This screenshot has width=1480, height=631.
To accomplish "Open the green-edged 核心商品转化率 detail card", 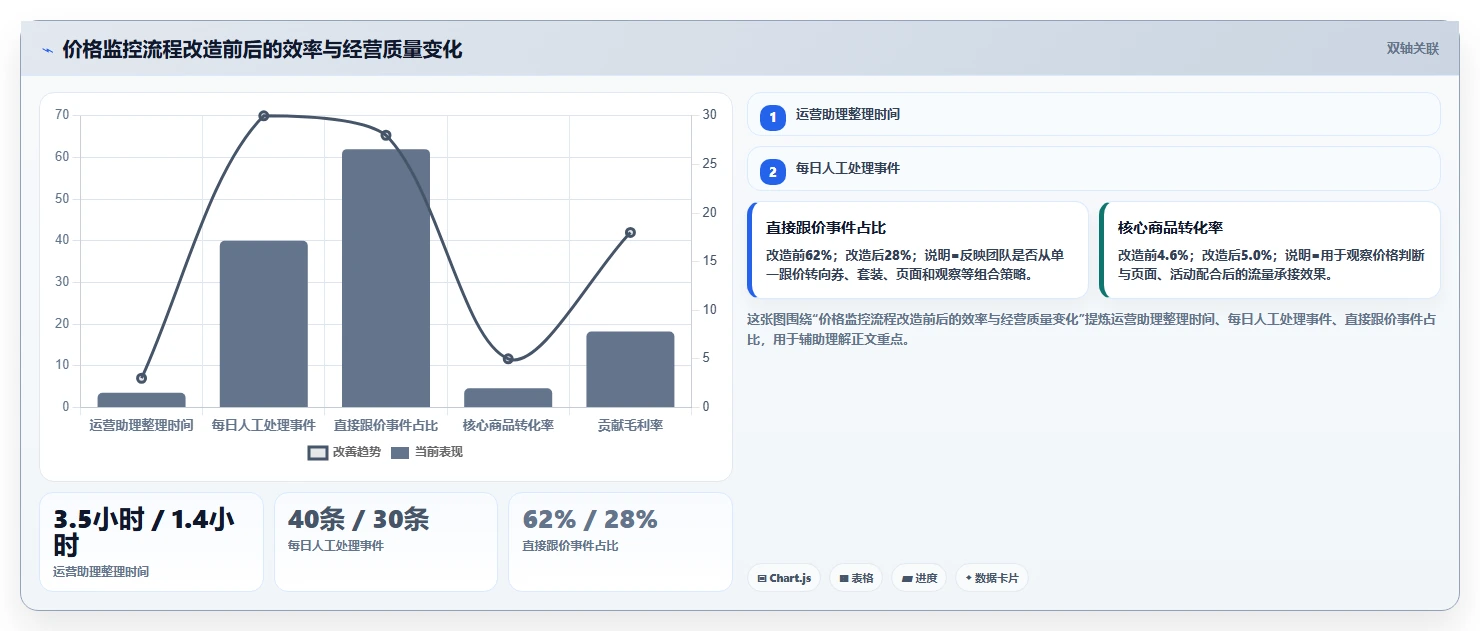I will pyautogui.click(x=1270, y=250).
